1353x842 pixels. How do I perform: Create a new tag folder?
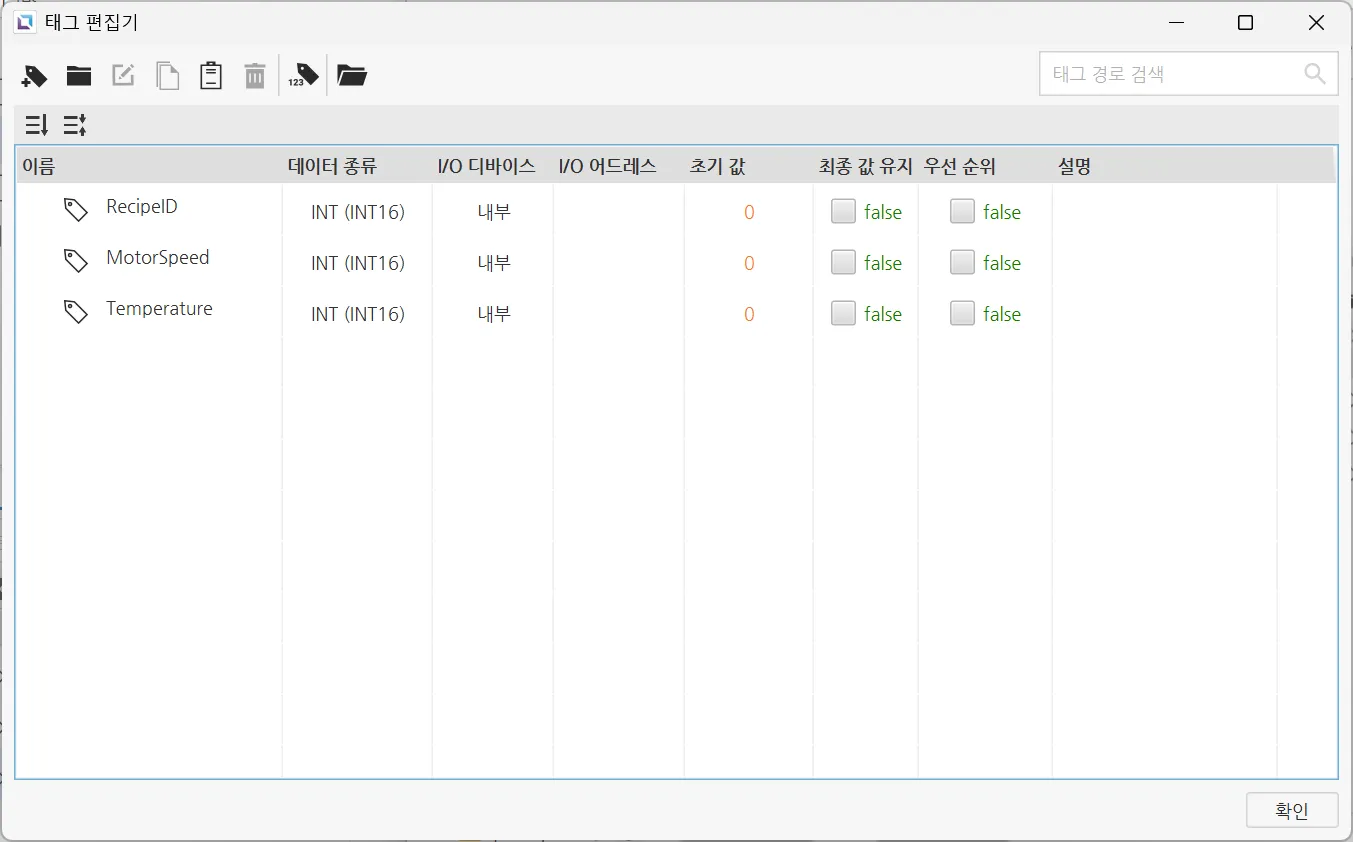pyautogui.click(x=79, y=76)
